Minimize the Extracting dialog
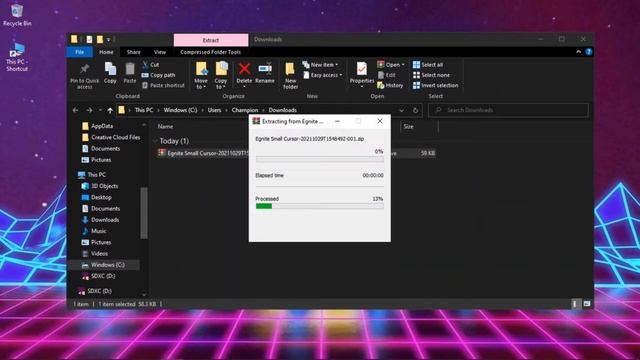 click(x=337, y=121)
